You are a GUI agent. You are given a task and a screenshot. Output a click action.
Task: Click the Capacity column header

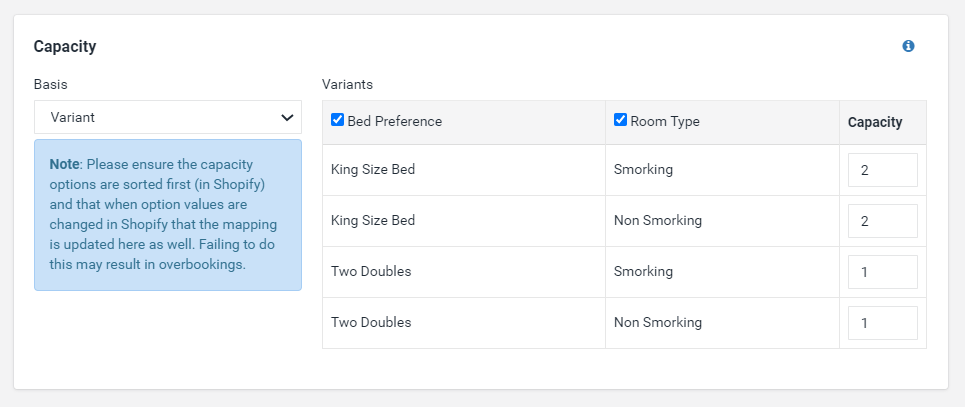click(x=875, y=122)
